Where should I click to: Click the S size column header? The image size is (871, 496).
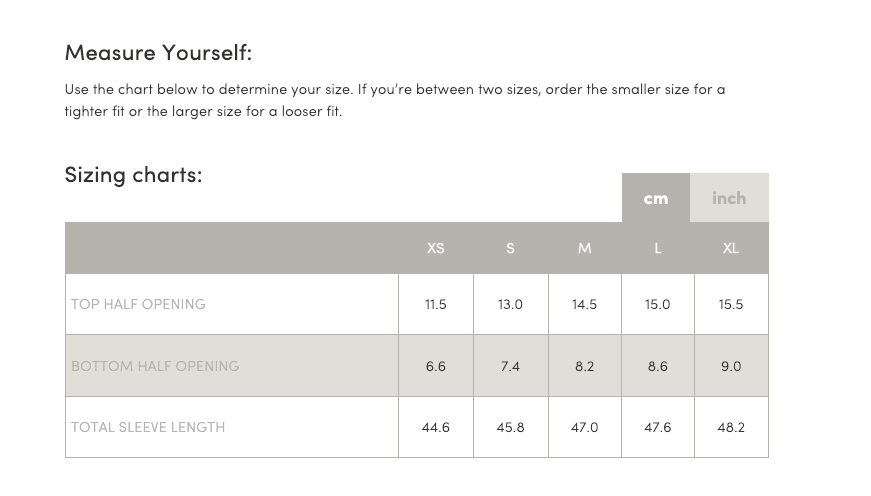coord(510,248)
